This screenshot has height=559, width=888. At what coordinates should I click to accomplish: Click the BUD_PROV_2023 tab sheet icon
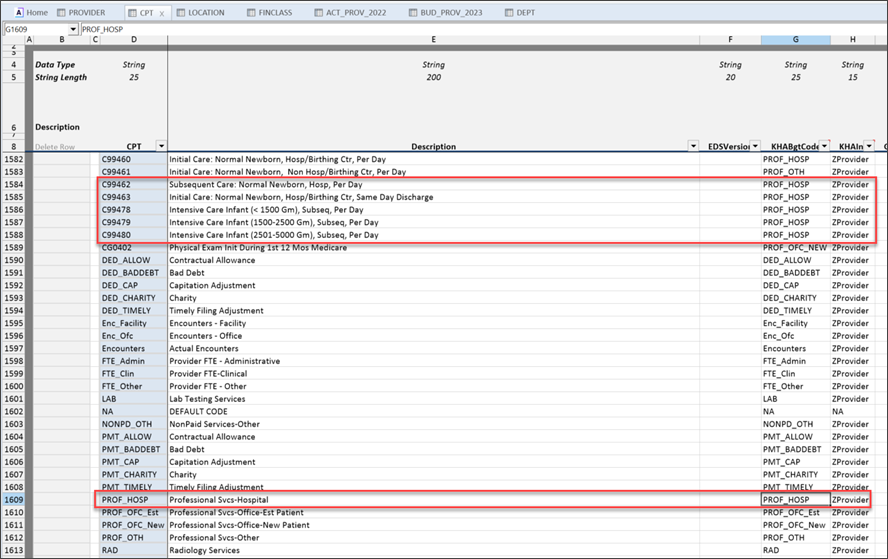[x=415, y=13]
